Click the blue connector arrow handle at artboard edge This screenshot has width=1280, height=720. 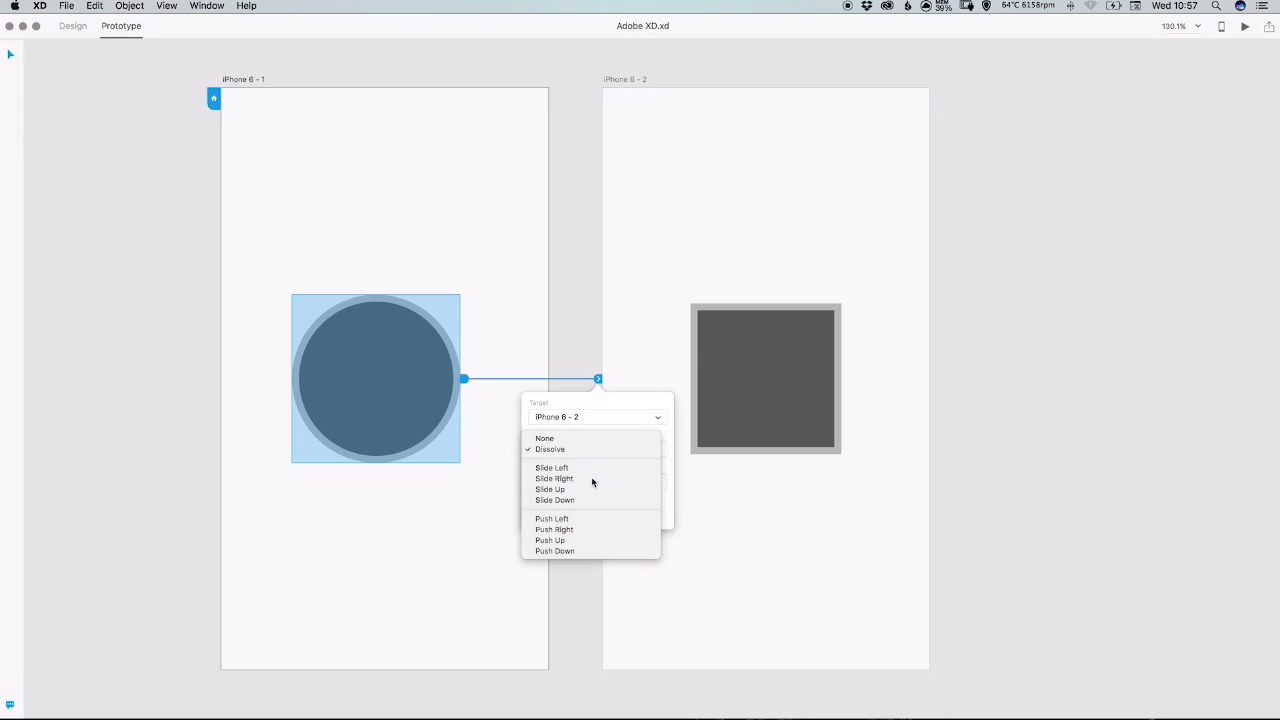[x=598, y=379]
